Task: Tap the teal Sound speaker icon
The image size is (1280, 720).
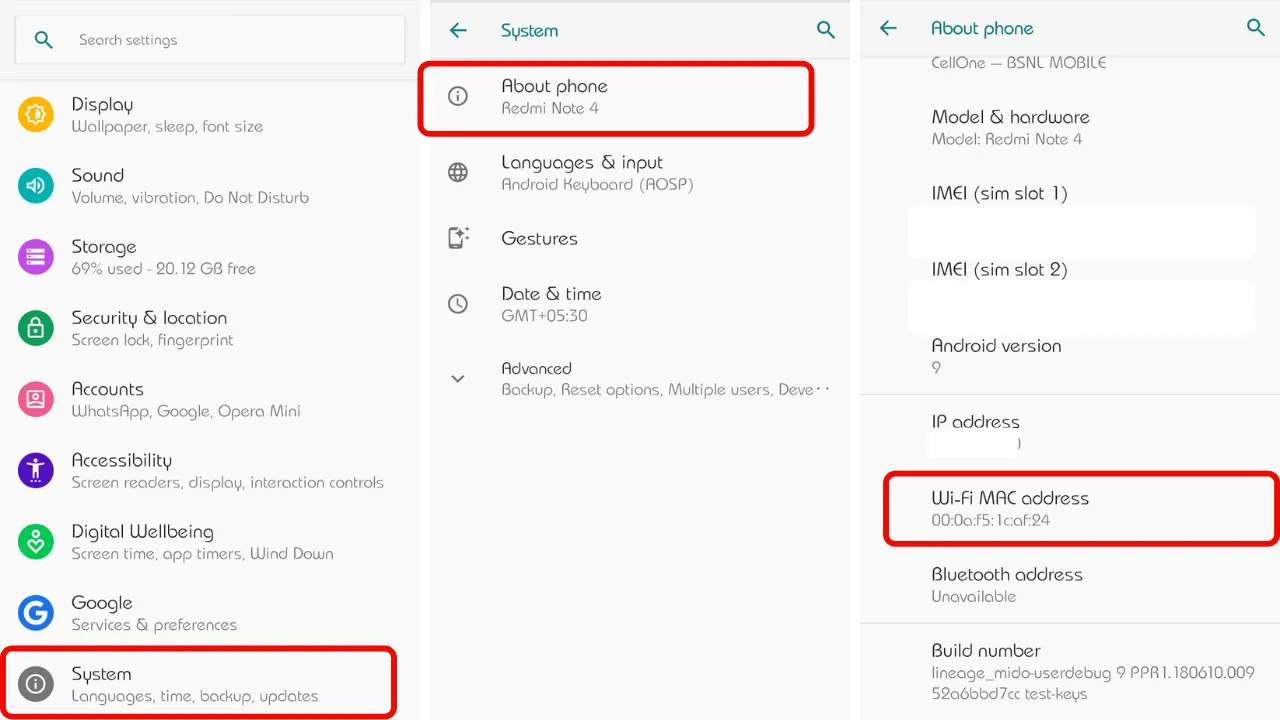Action: 36,186
